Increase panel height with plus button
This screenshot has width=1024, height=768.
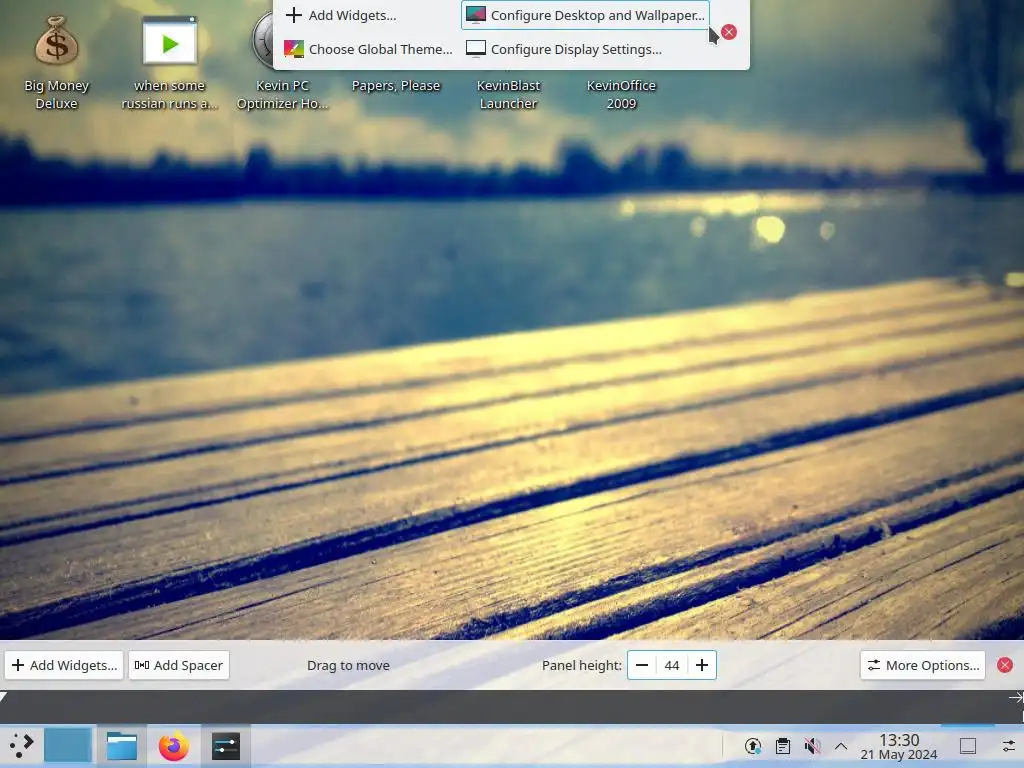(x=702, y=665)
